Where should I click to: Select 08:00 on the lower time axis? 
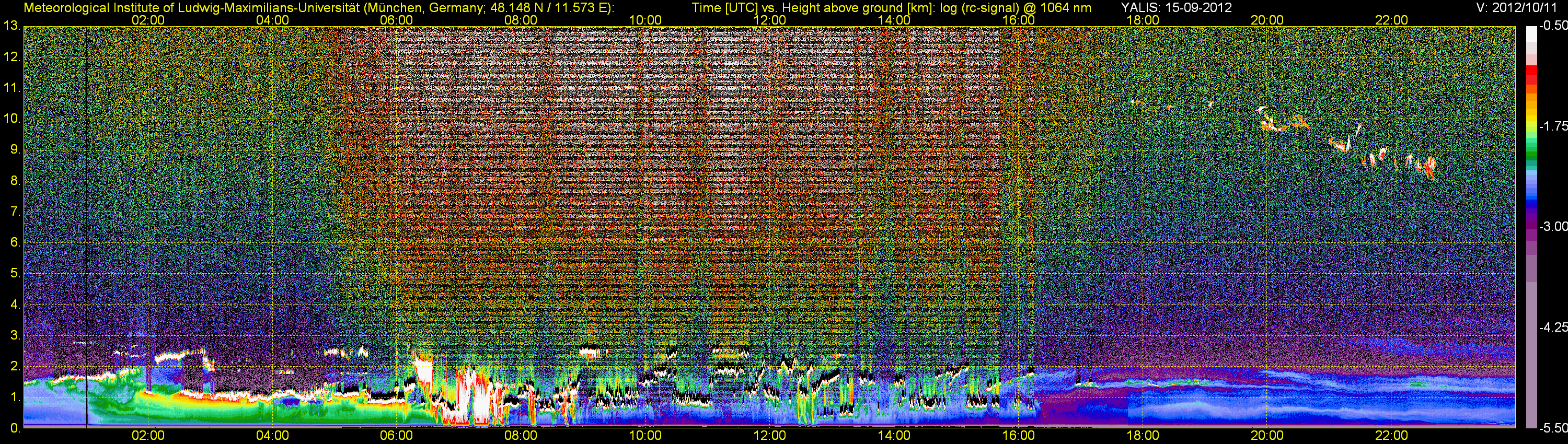(521, 436)
